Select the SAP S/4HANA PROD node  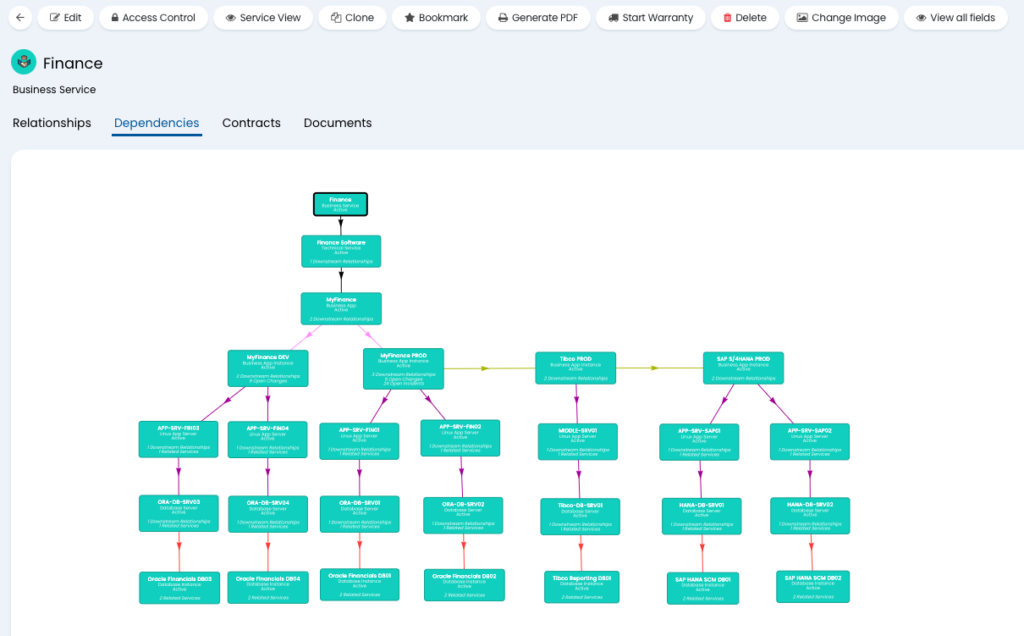[x=743, y=367]
